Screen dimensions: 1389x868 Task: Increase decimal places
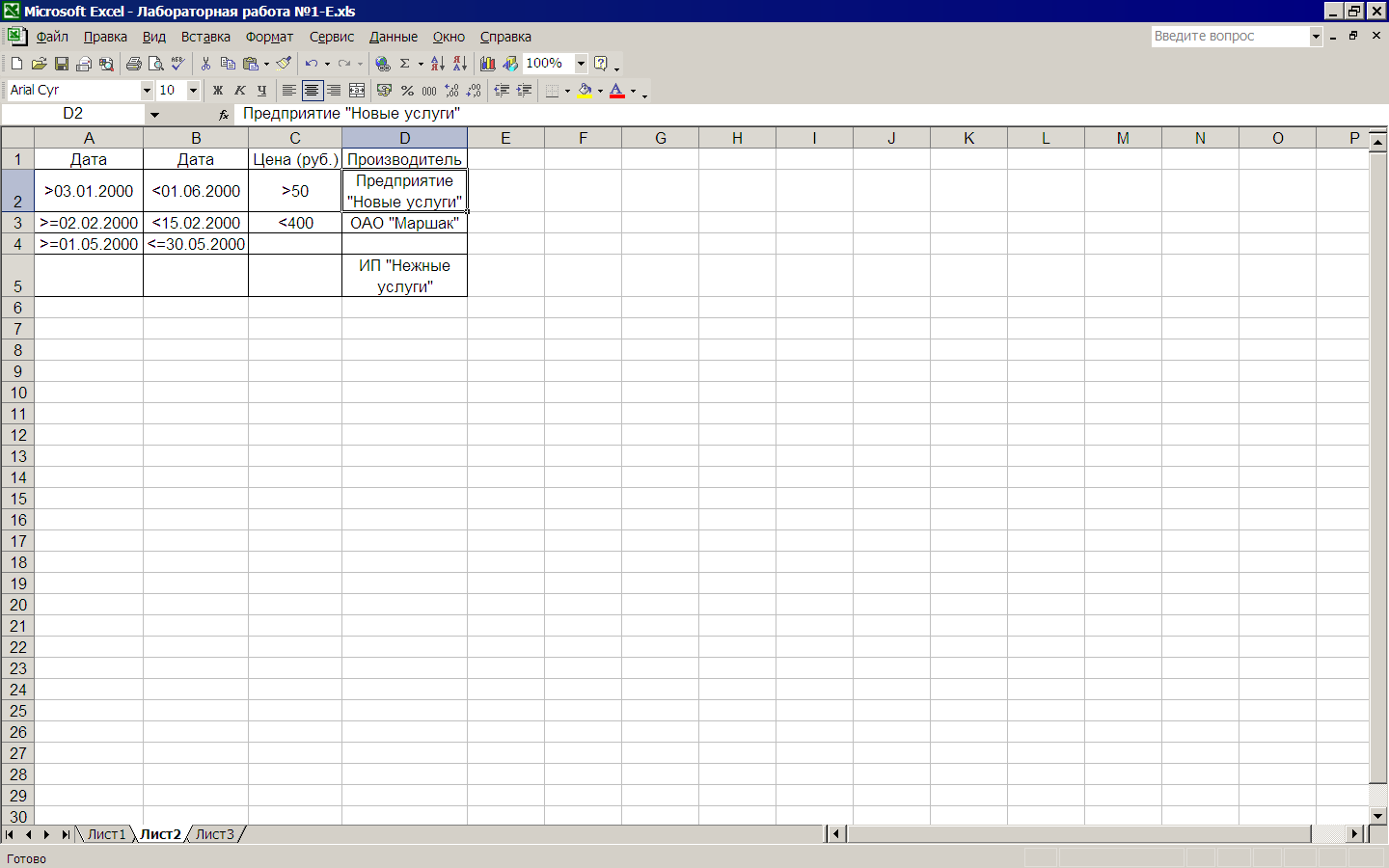(451, 91)
